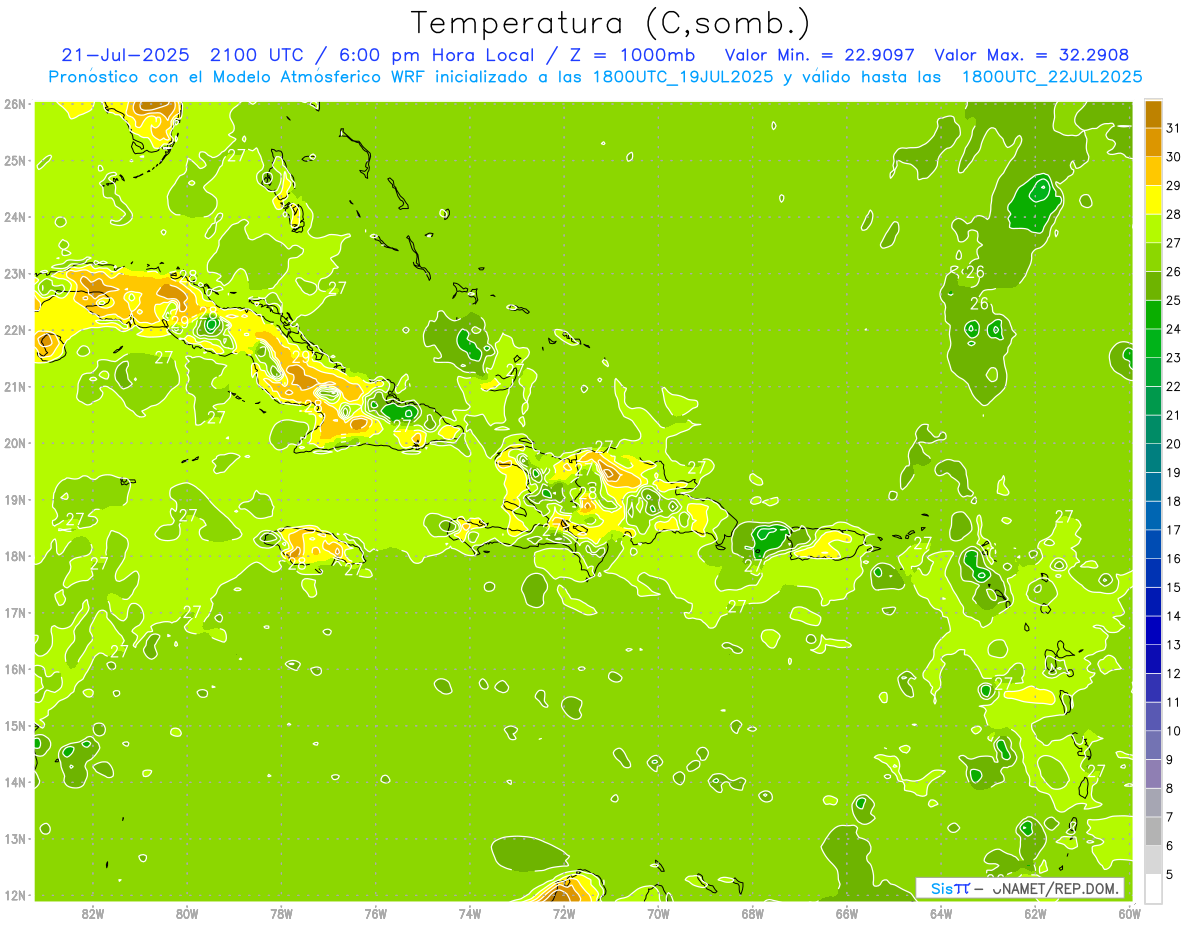The image size is (1200, 927).
Task: Click the 18N latitude axis label
Action: tap(14, 556)
